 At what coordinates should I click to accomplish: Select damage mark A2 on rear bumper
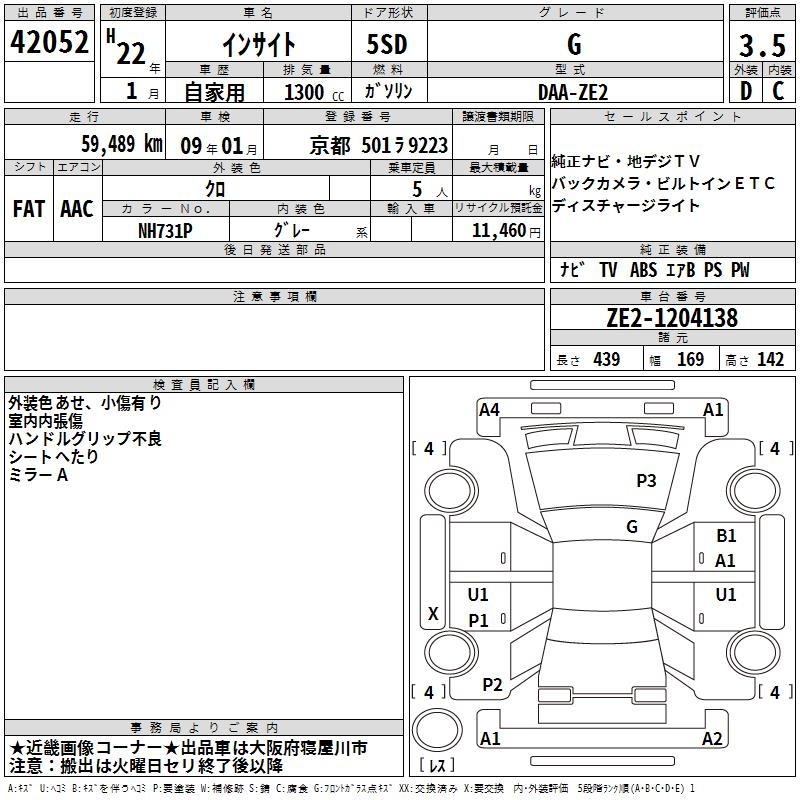[712, 739]
